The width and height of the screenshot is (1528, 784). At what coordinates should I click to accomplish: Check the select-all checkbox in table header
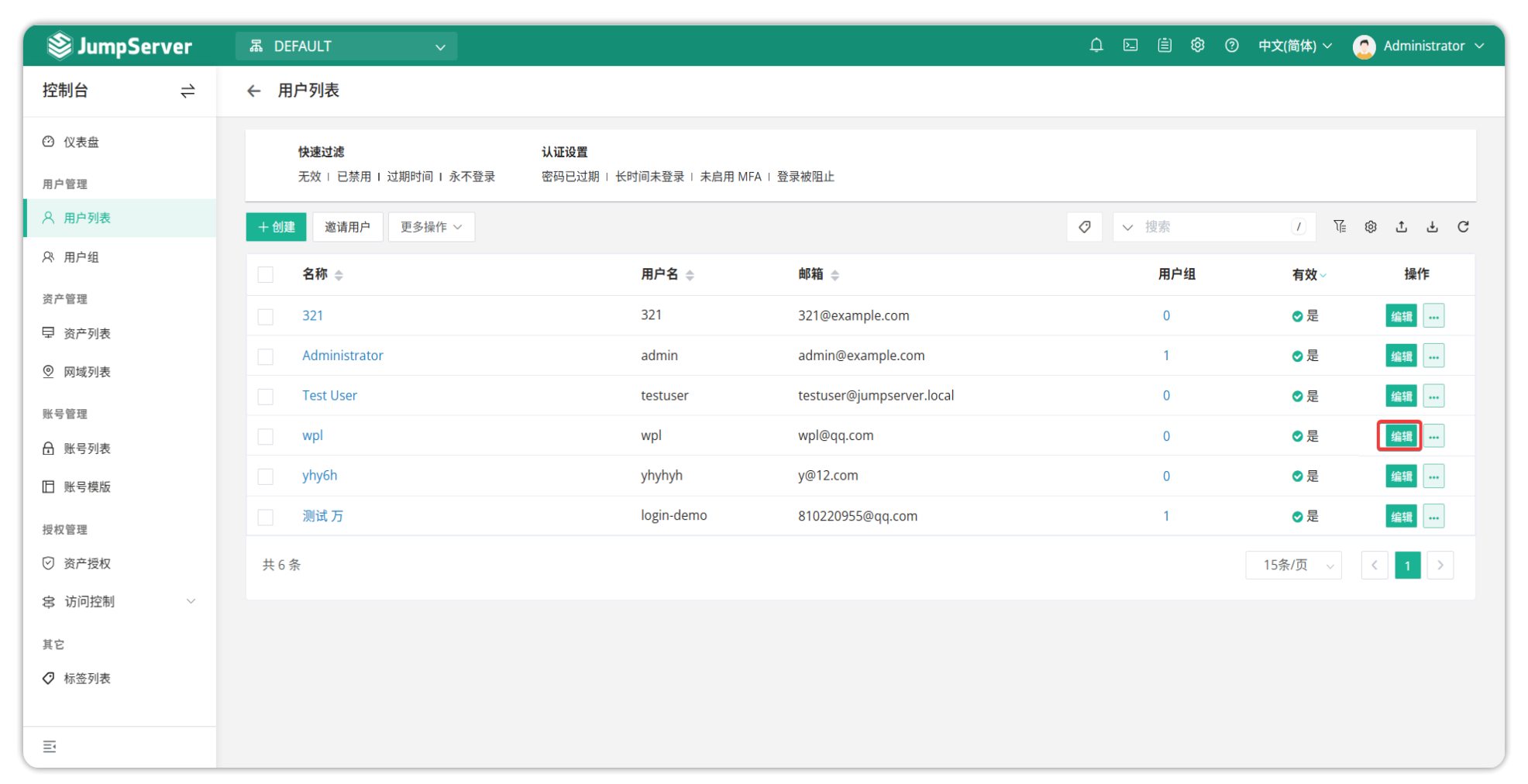pos(266,275)
